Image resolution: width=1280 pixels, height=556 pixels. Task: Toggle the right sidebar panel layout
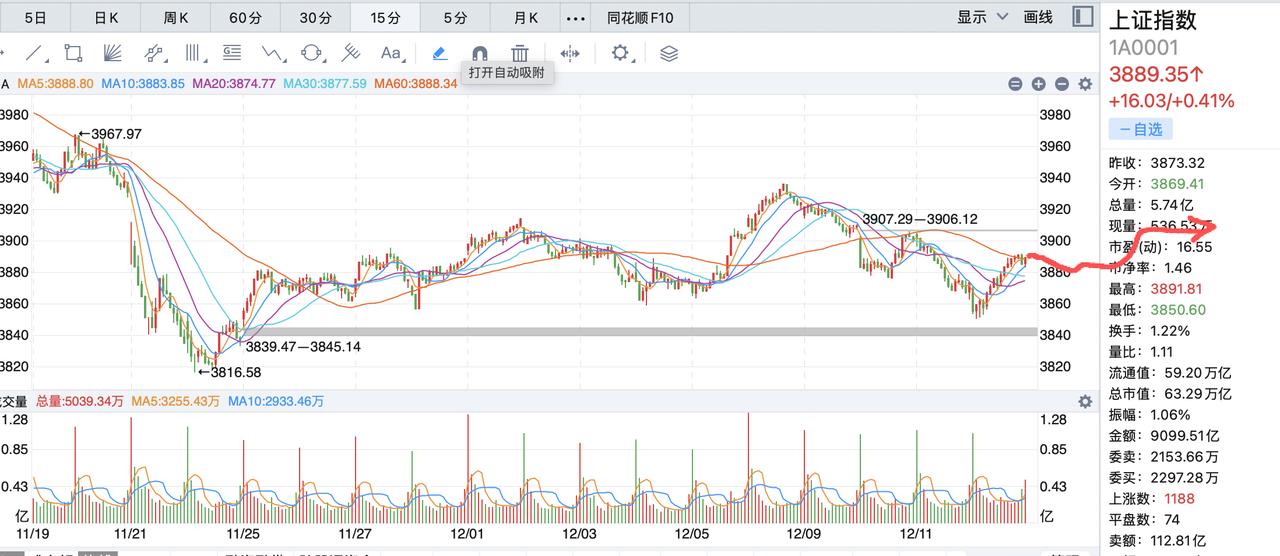click(1082, 17)
